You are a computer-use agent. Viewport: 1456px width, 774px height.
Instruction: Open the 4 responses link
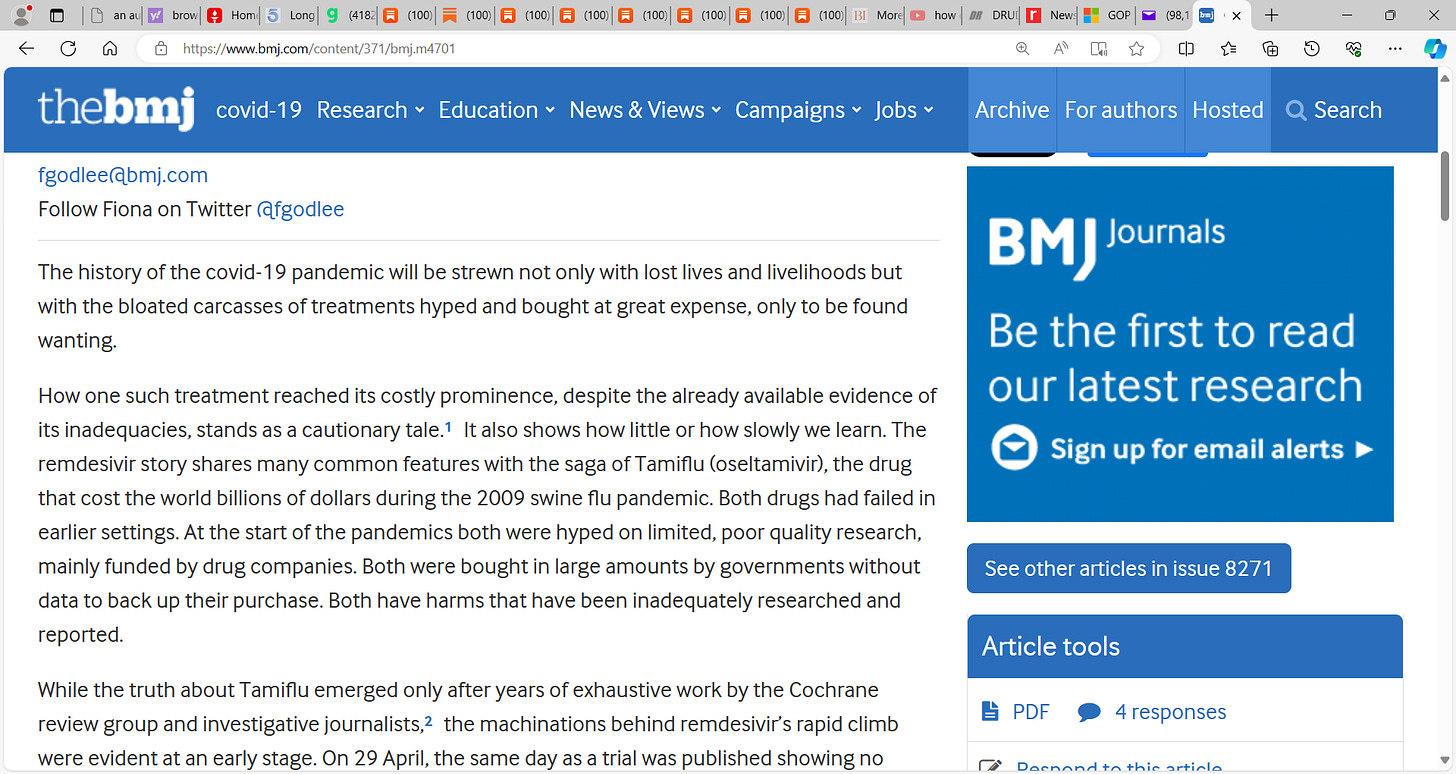click(1170, 712)
